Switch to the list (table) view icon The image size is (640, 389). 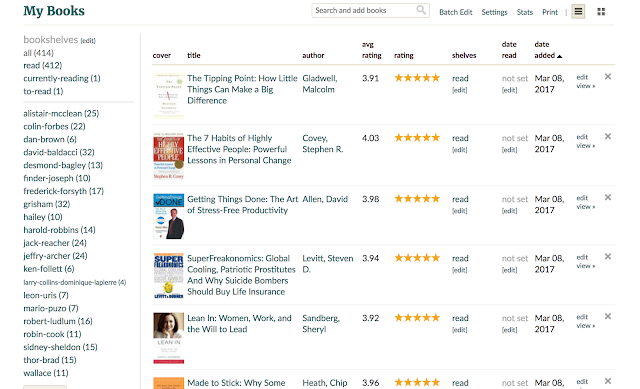click(578, 11)
